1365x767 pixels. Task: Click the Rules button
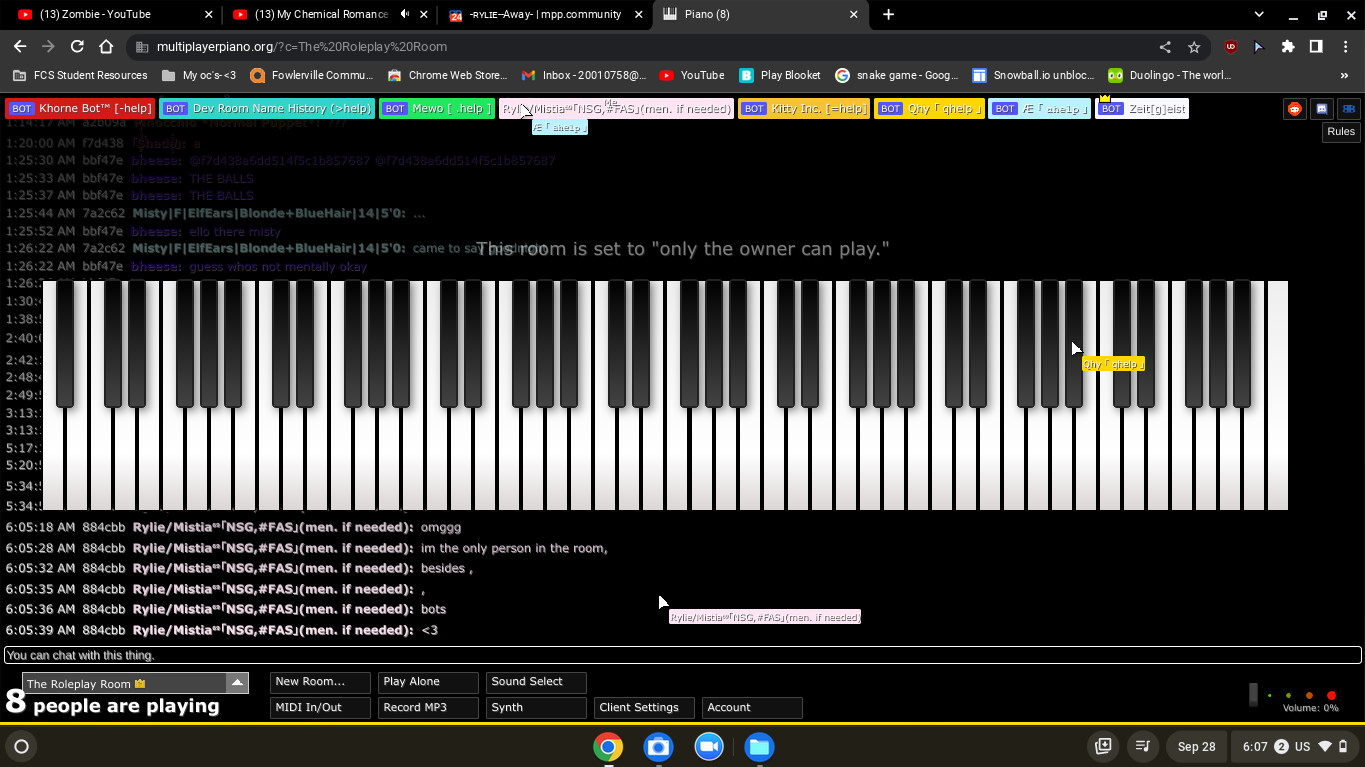point(1341,132)
